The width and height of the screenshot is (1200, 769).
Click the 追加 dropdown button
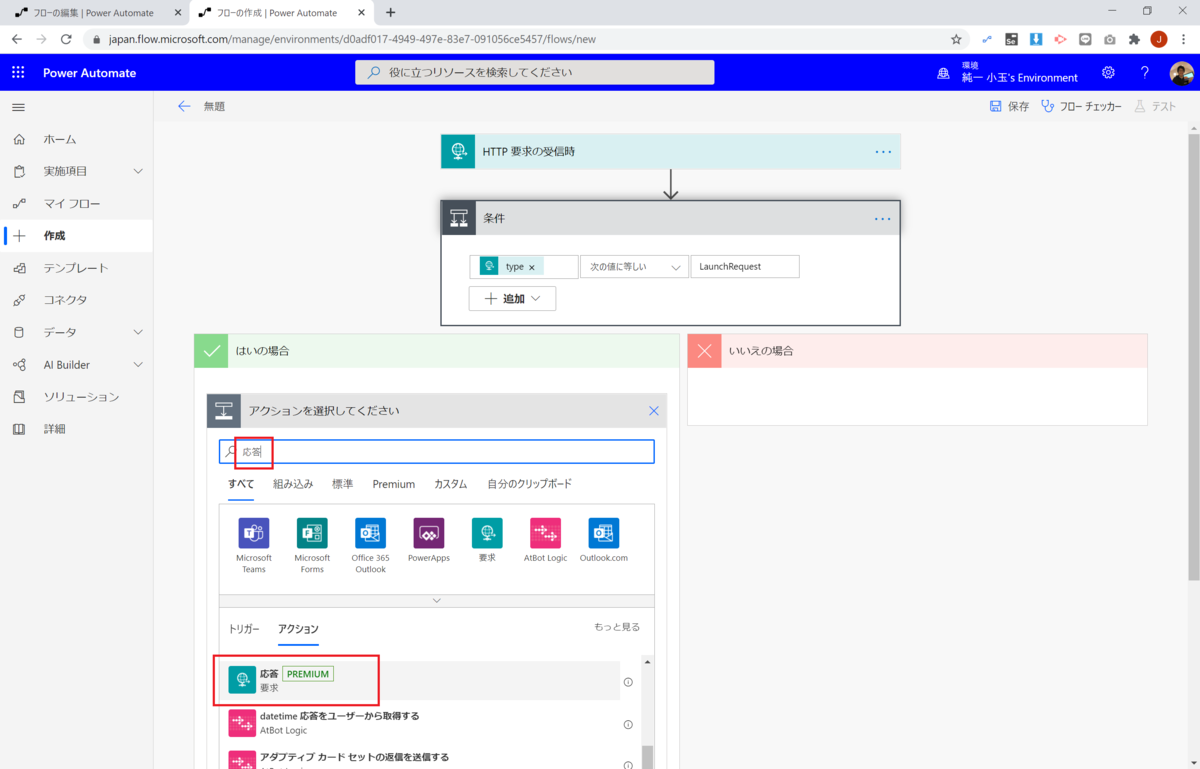(512, 298)
